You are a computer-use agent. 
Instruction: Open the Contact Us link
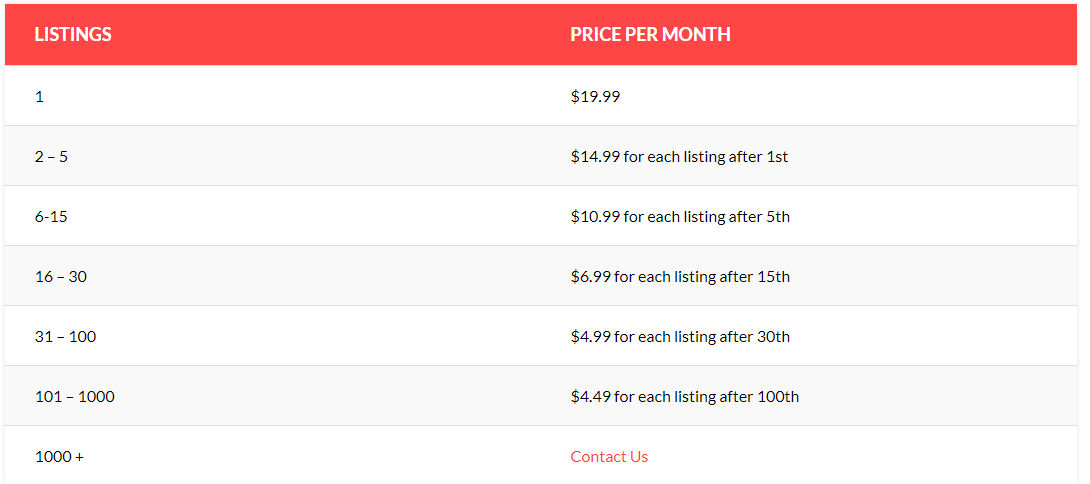(609, 457)
